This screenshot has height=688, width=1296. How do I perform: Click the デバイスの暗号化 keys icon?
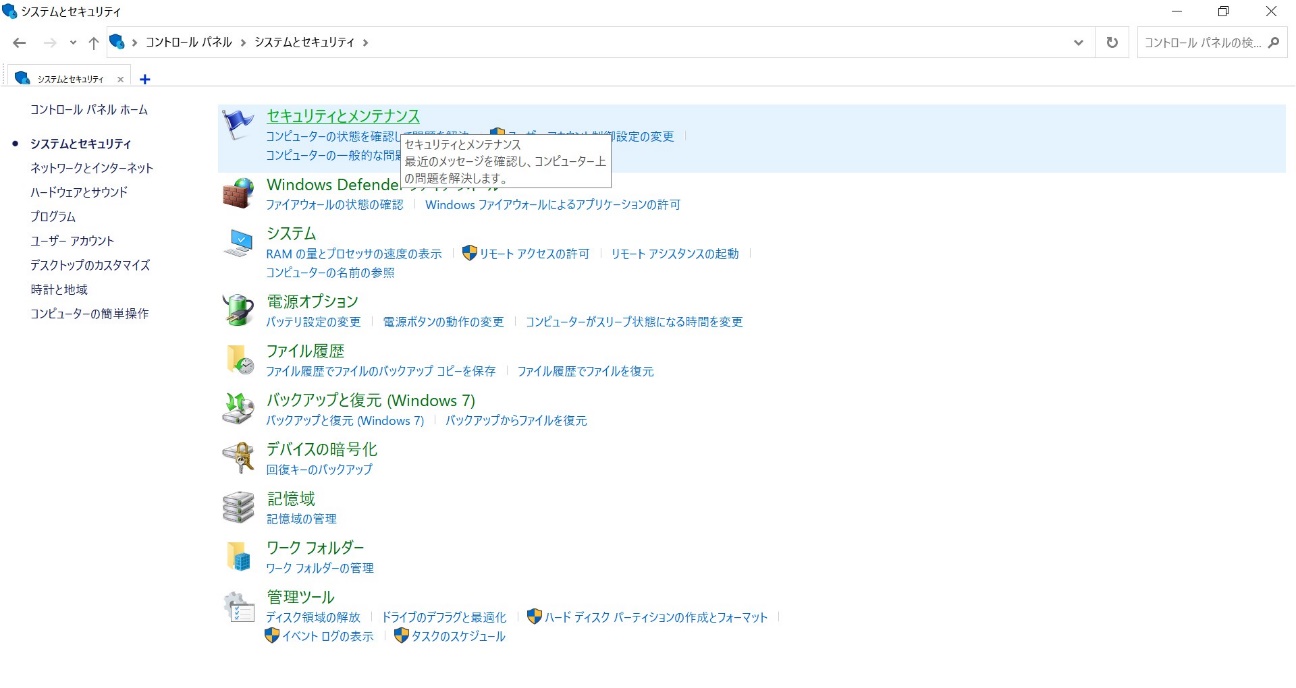pos(237,457)
